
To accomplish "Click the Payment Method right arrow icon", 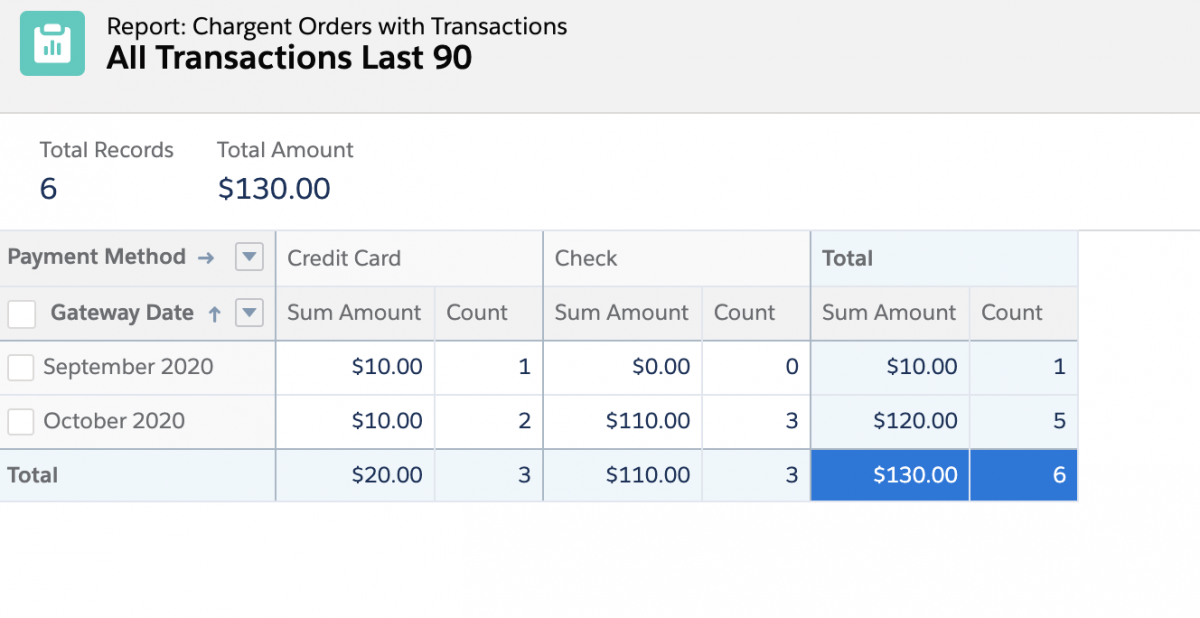I will [x=206, y=258].
